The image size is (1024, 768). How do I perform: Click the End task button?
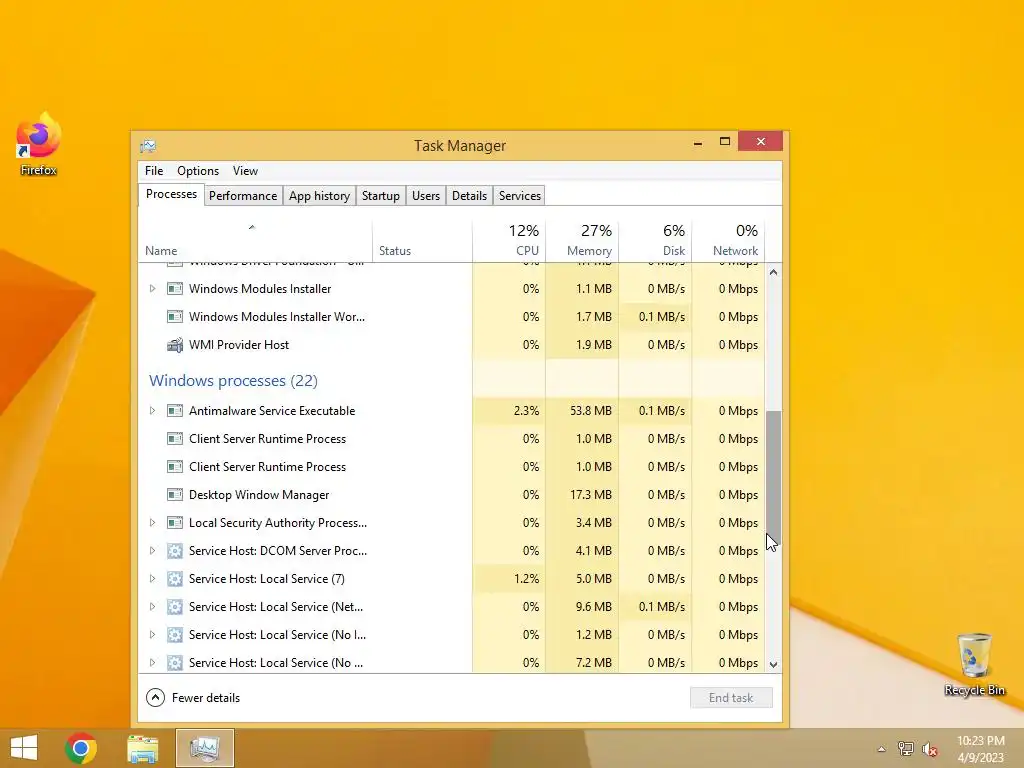click(731, 698)
